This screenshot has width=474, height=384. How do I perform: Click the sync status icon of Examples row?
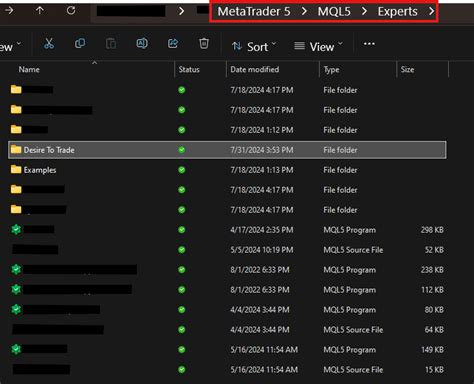click(182, 170)
